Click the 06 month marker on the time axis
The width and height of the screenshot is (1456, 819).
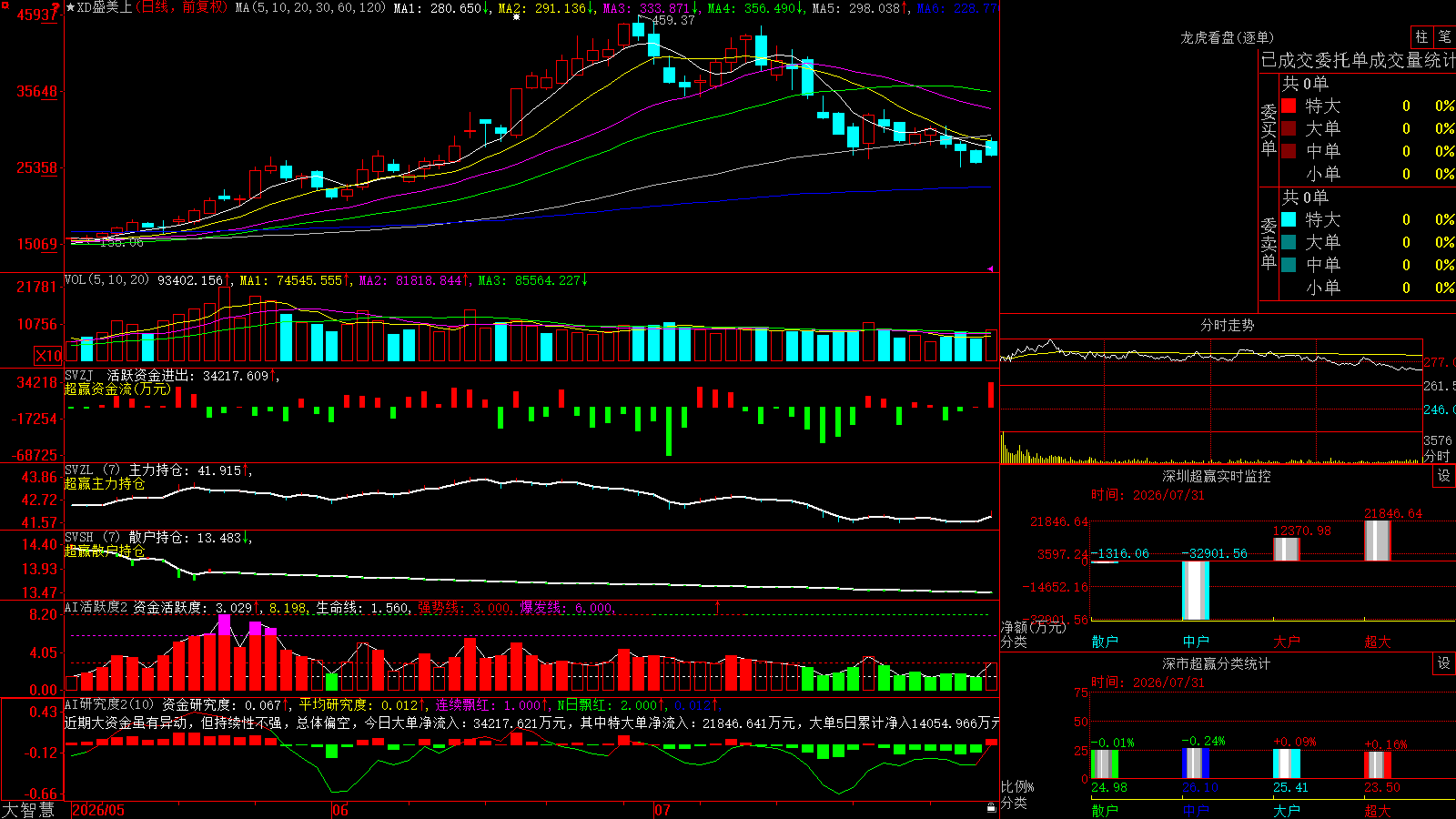coord(340,810)
